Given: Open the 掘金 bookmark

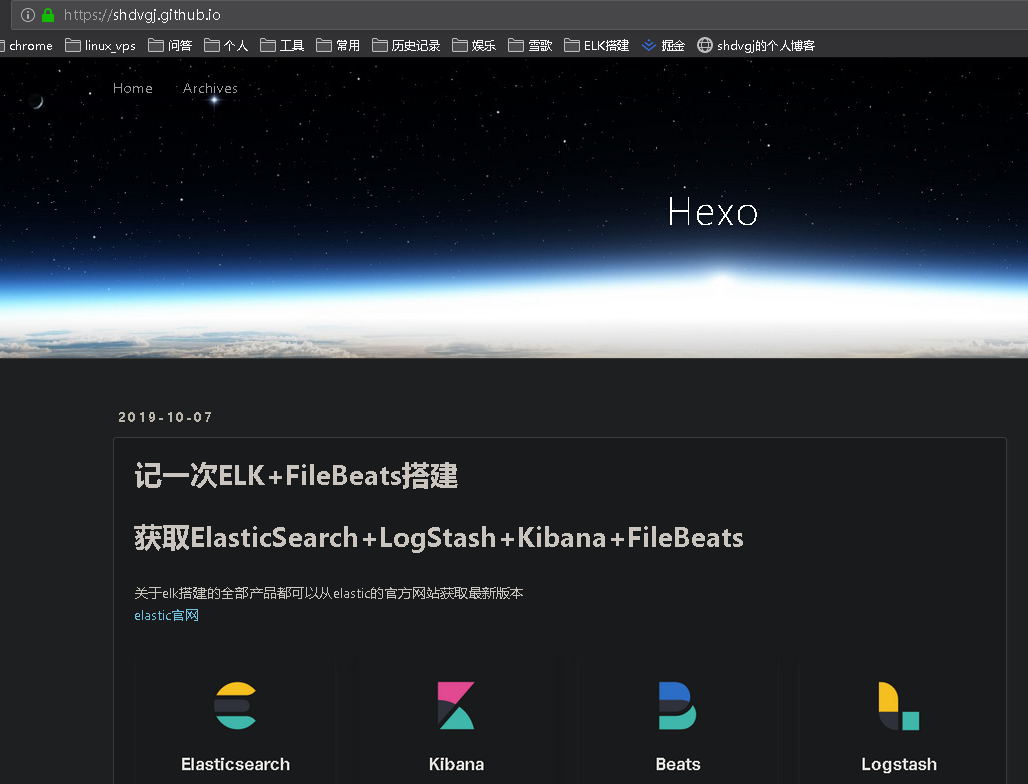Looking at the screenshot, I should tap(664, 45).
